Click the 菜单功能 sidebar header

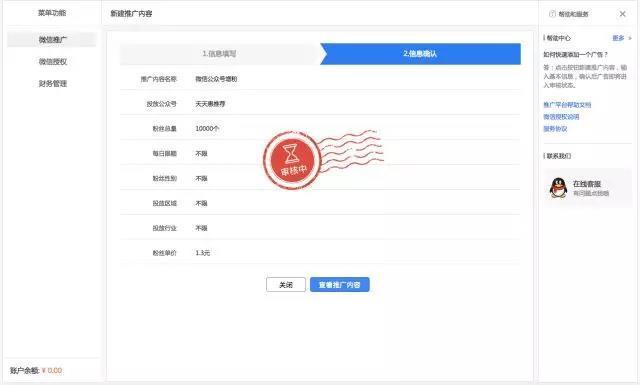coord(52,13)
